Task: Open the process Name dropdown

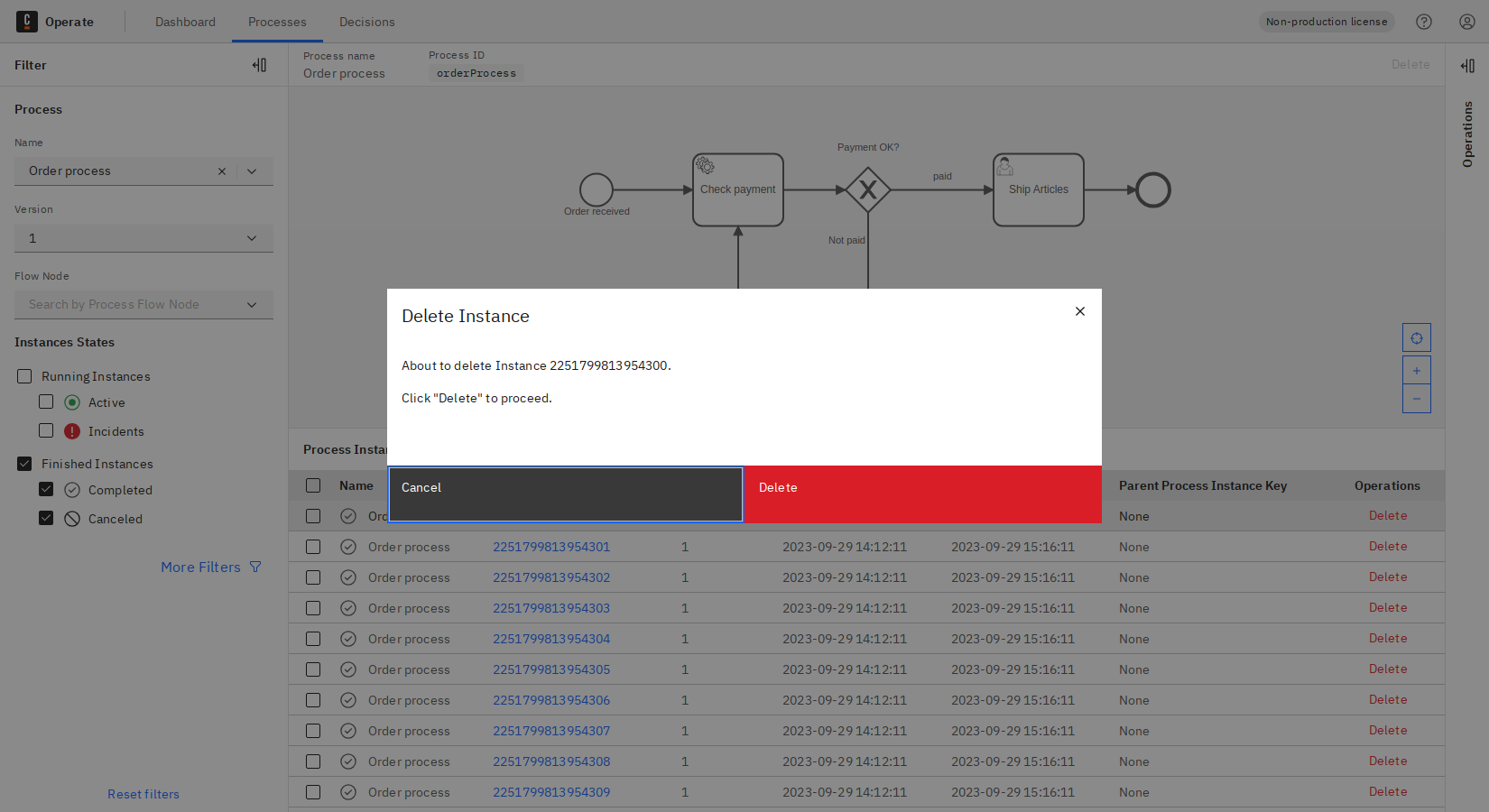Action: [252, 171]
